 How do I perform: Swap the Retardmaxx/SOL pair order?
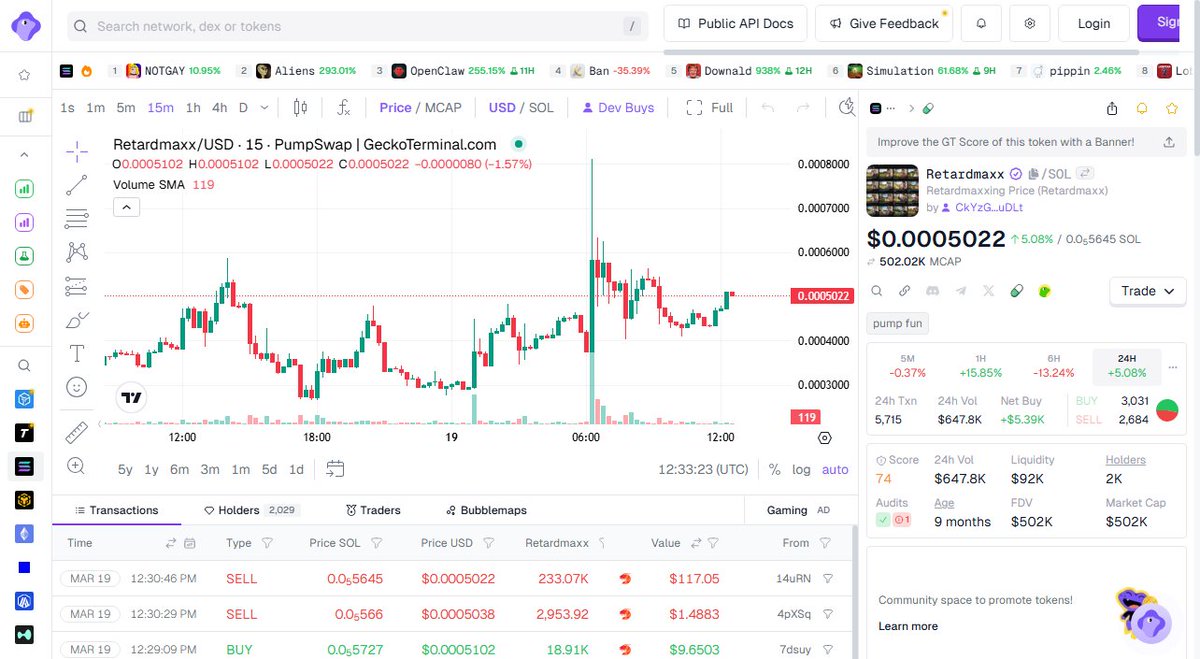(1084, 174)
